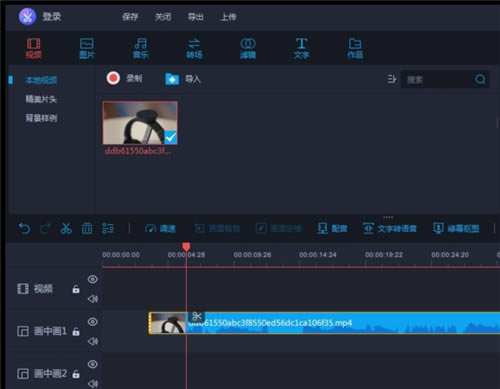Open the 导出 export menu

click(x=196, y=17)
